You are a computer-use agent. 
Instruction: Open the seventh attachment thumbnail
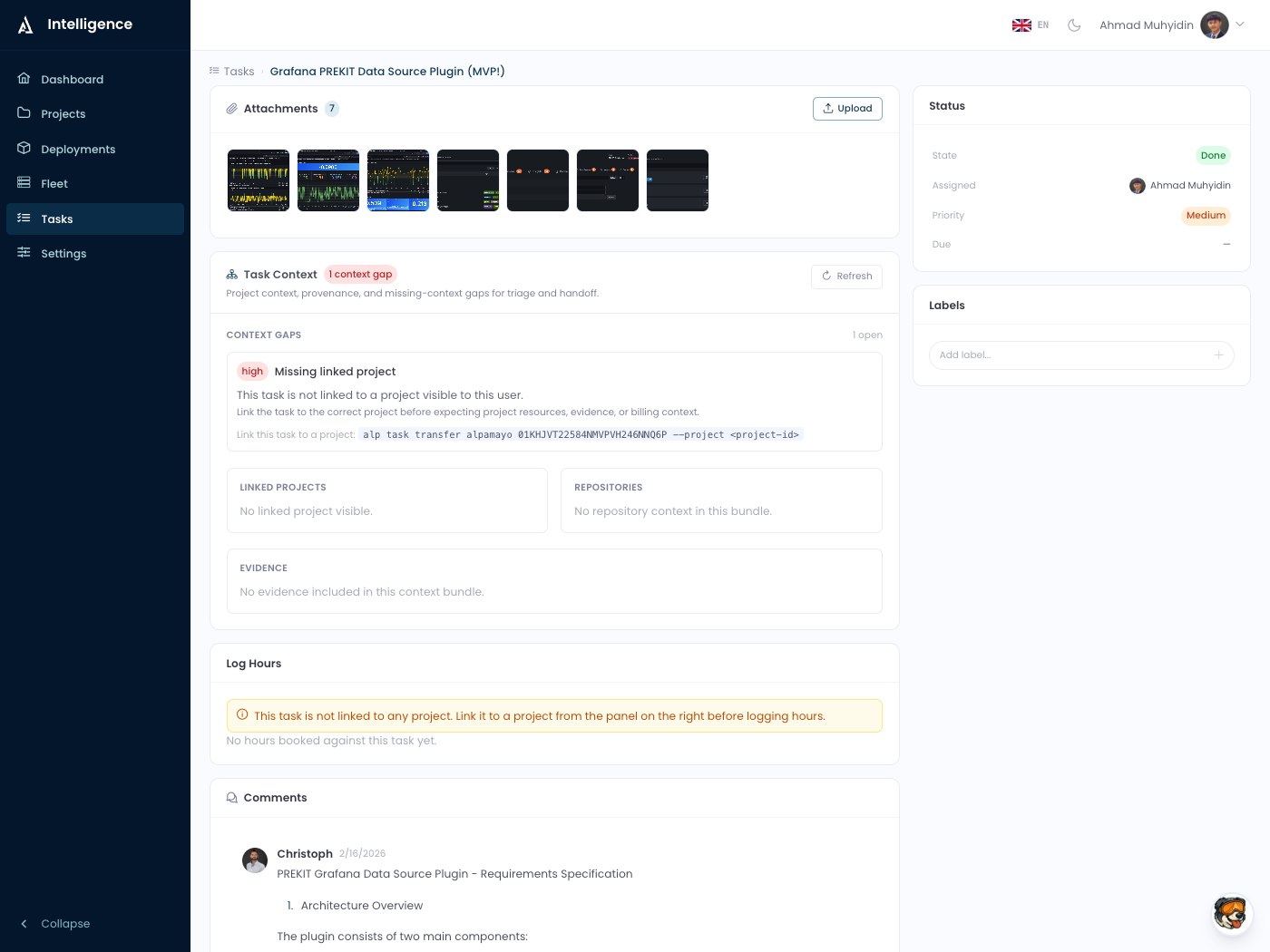tap(678, 180)
